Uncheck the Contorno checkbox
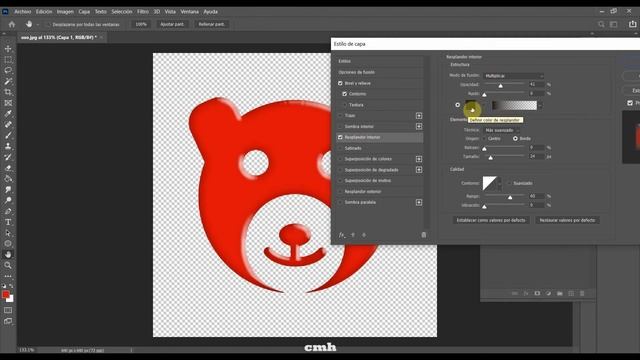 [344, 94]
